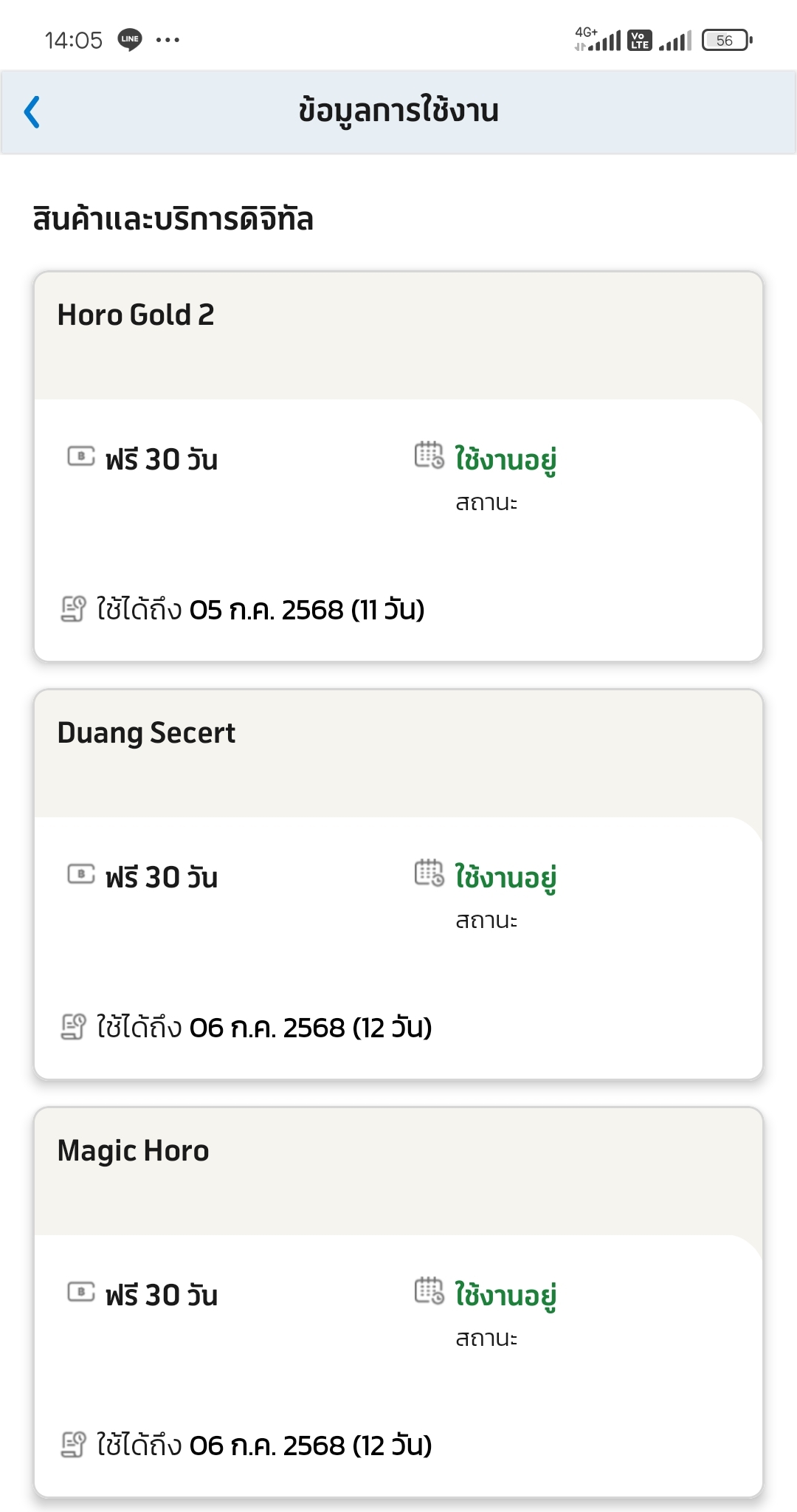Tap ฟรี 30 วัน in Duang Secert
The height and width of the screenshot is (1512, 797).
coord(162,877)
